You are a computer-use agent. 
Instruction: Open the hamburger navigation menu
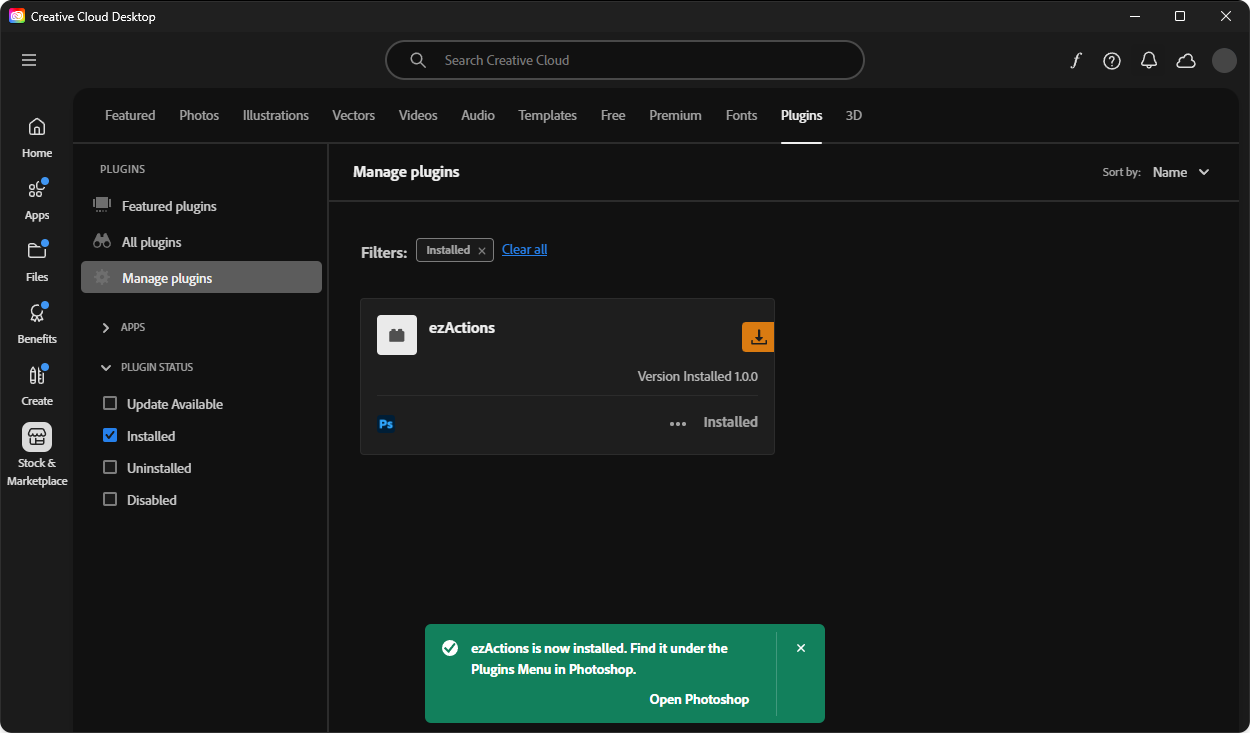[x=29, y=60]
